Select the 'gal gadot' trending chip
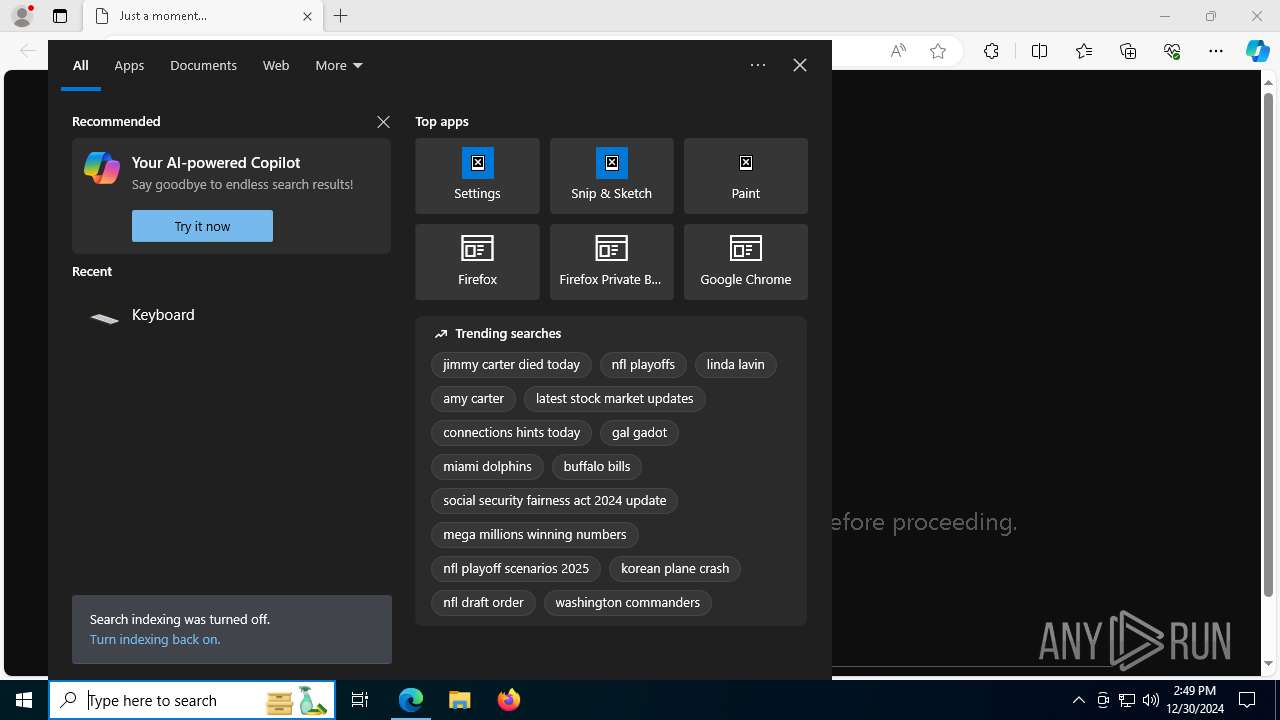Image resolution: width=1280 pixels, height=720 pixels. click(x=639, y=433)
